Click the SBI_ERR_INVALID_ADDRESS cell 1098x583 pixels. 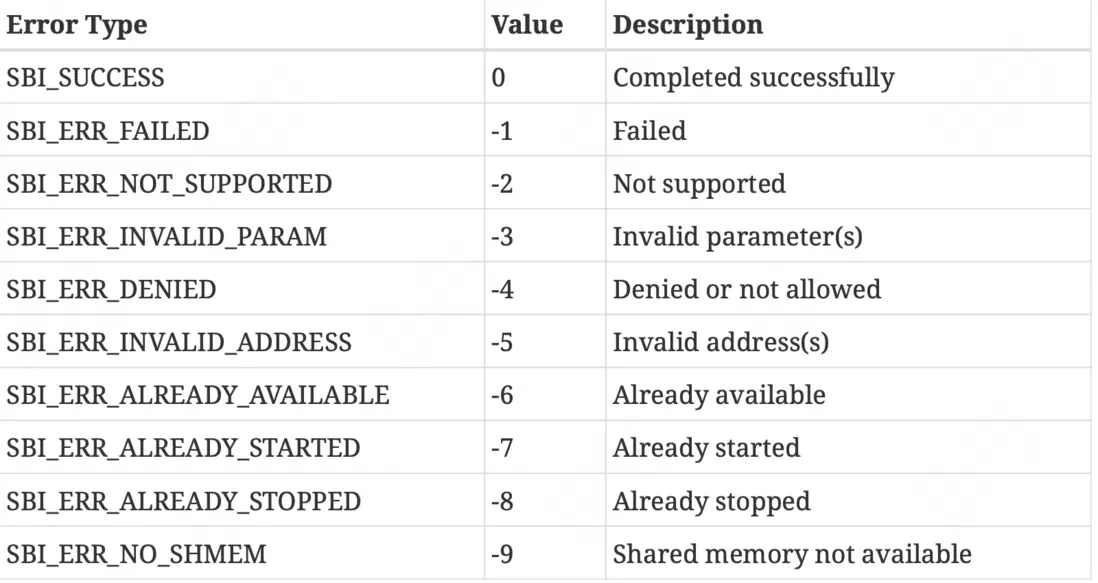pyautogui.click(x=179, y=343)
